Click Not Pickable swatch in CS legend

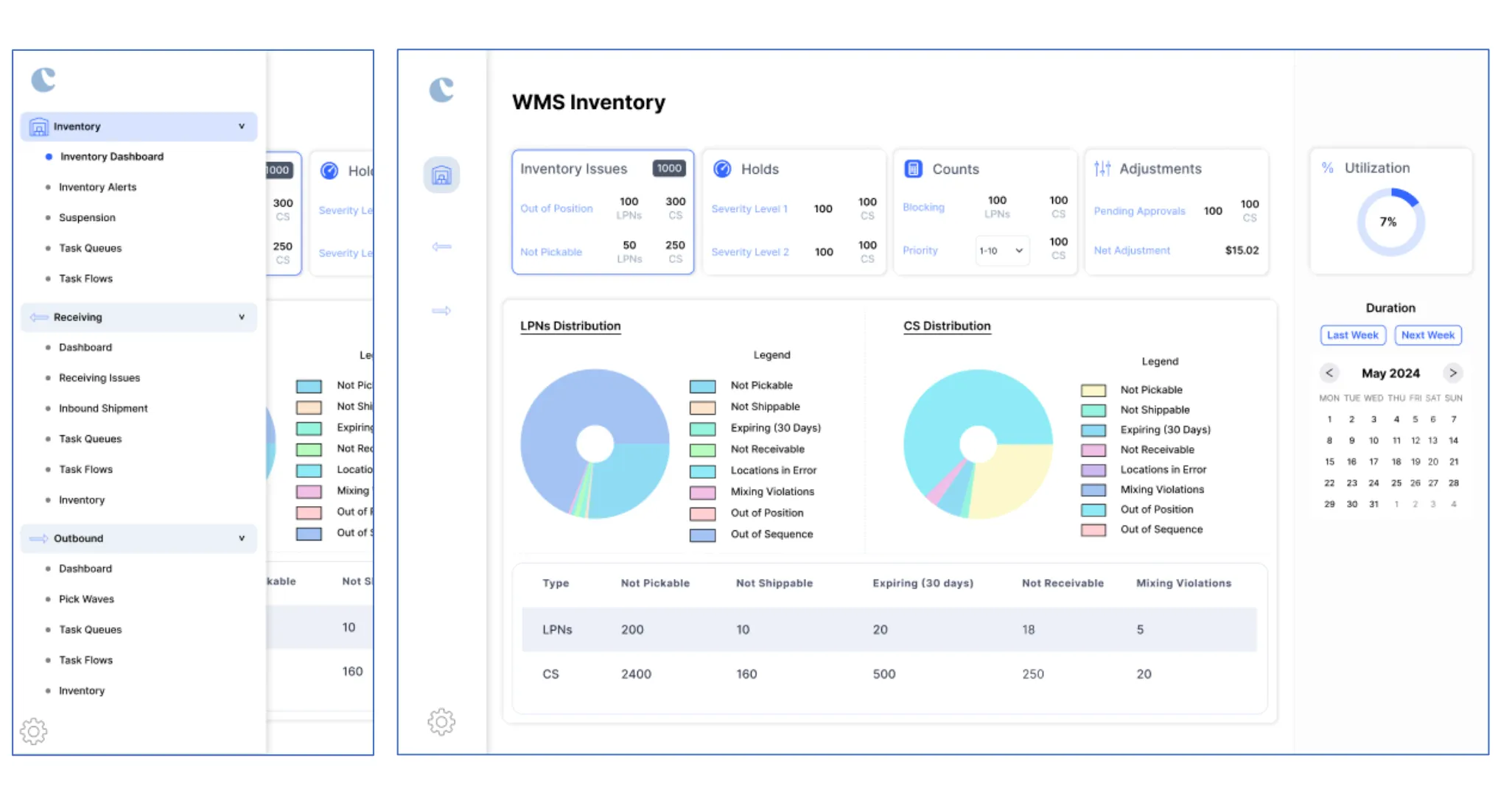tap(1093, 390)
